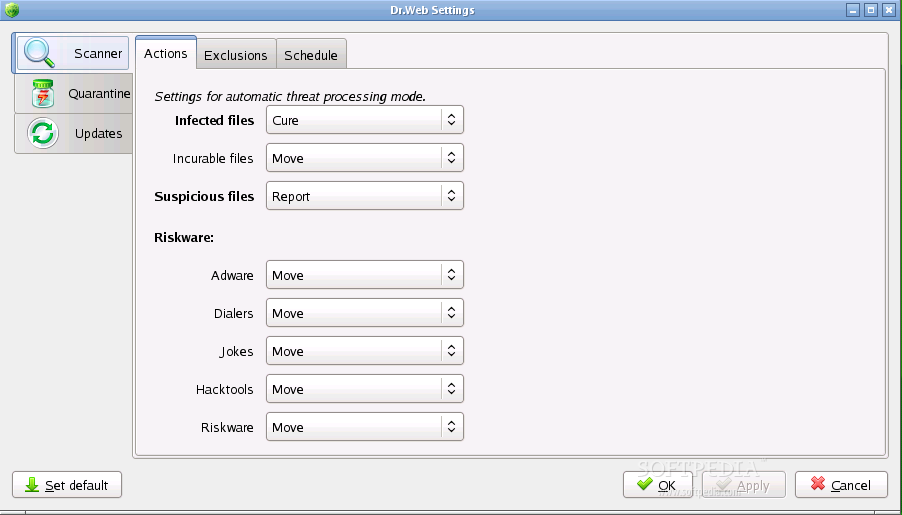
Task: Open the Hacktools action dropdown
Action: click(365, 388)
